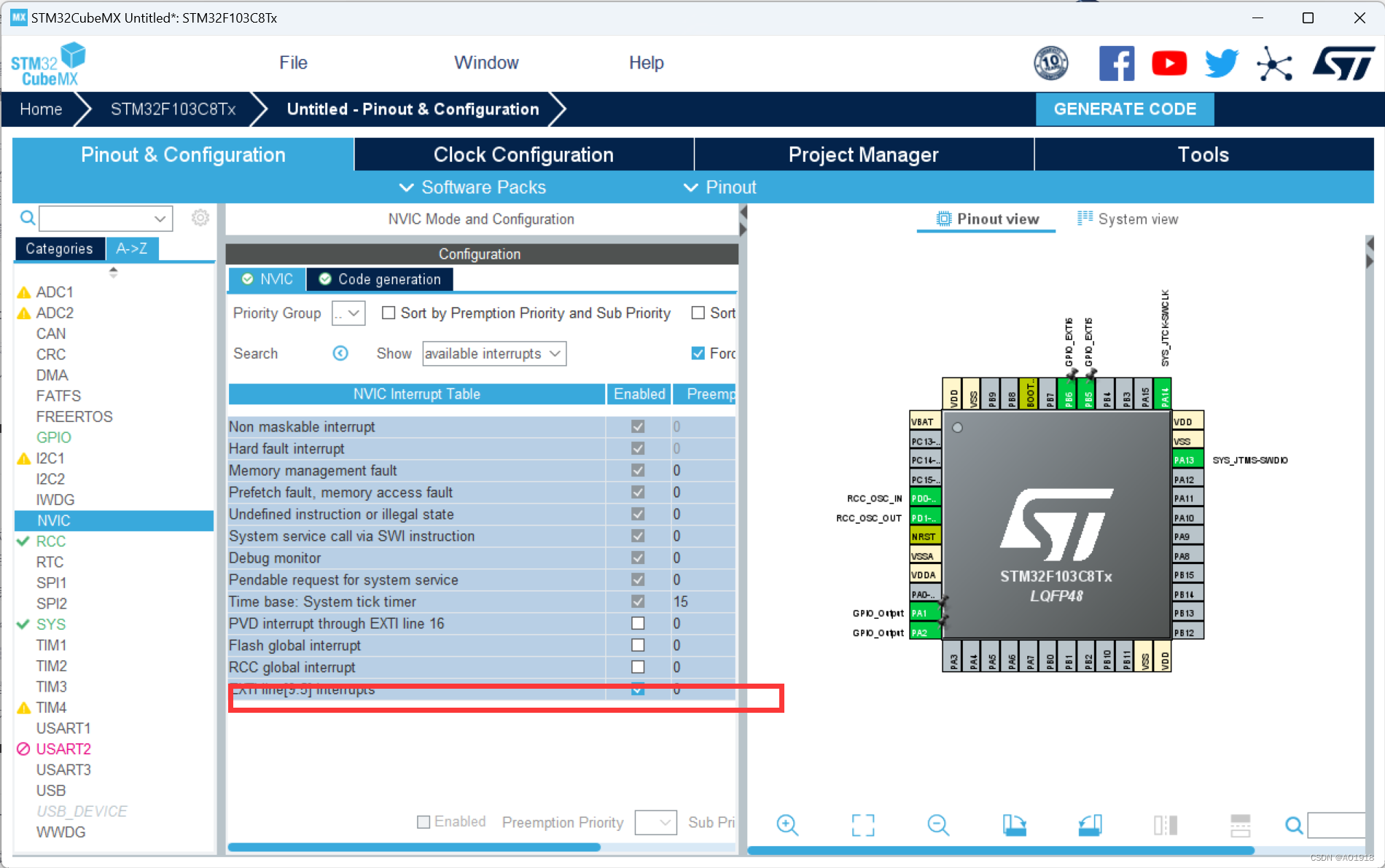Open the Facebook icon link

pos(1116,63)
